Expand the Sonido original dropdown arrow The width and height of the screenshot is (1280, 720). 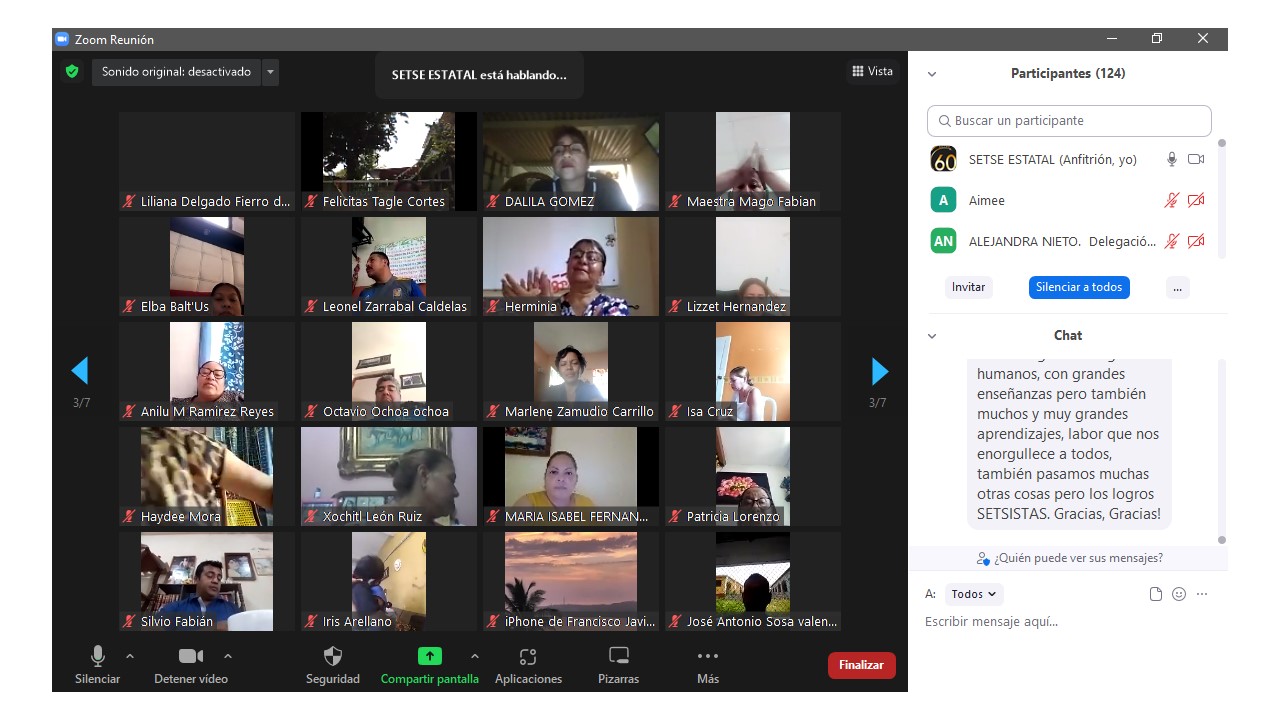[x=270, y=72]
